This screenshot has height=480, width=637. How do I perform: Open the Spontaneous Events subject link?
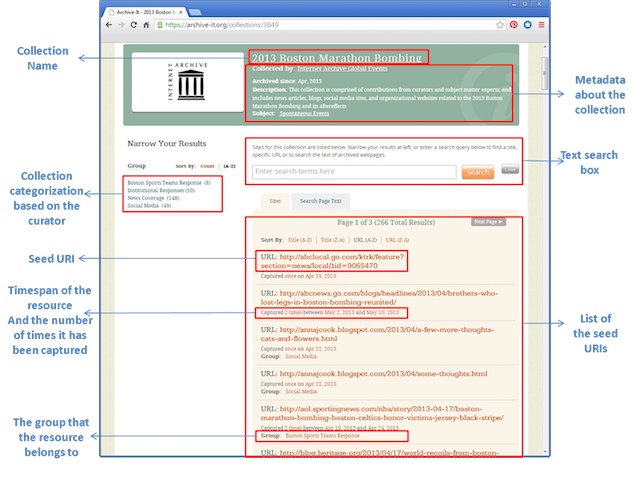304,113
